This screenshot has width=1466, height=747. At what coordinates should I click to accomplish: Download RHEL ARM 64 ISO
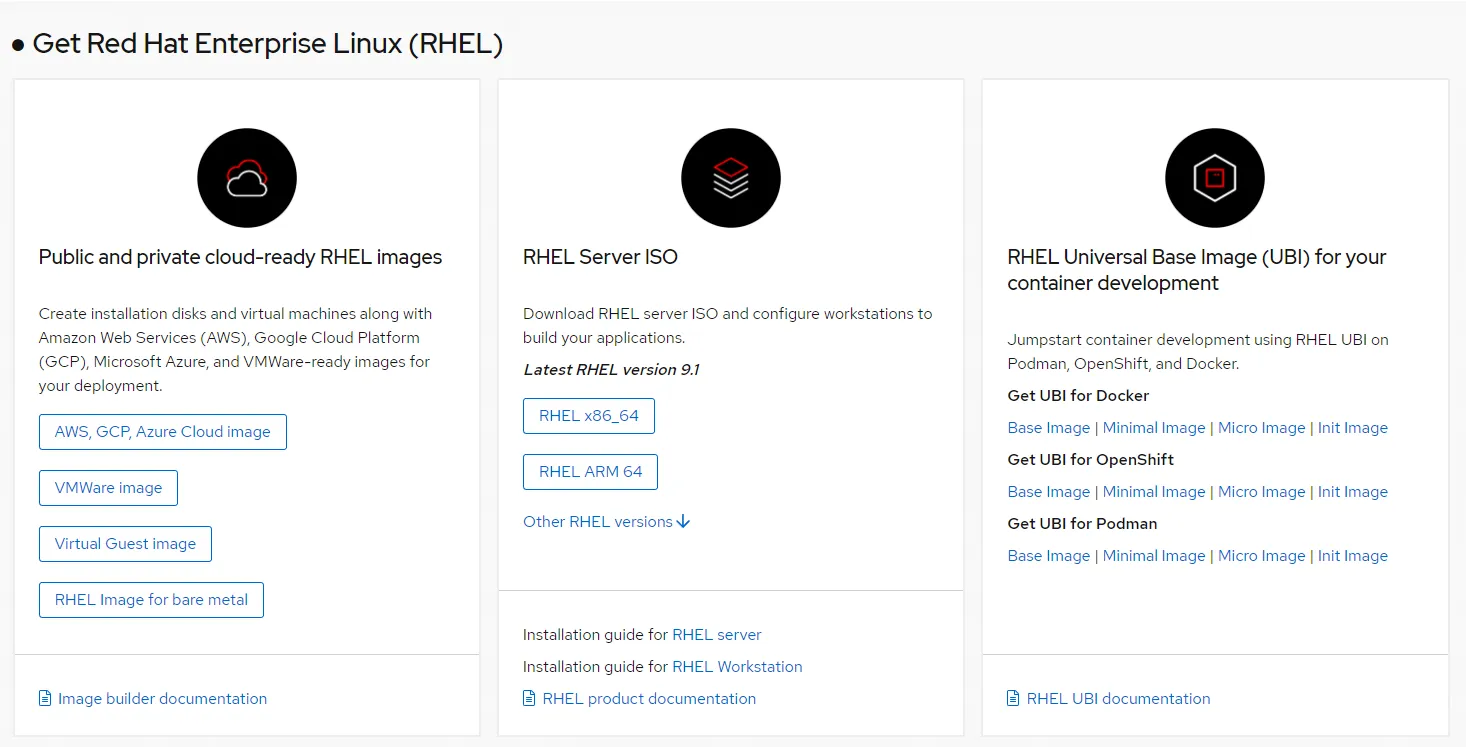[x=590, y=472]
